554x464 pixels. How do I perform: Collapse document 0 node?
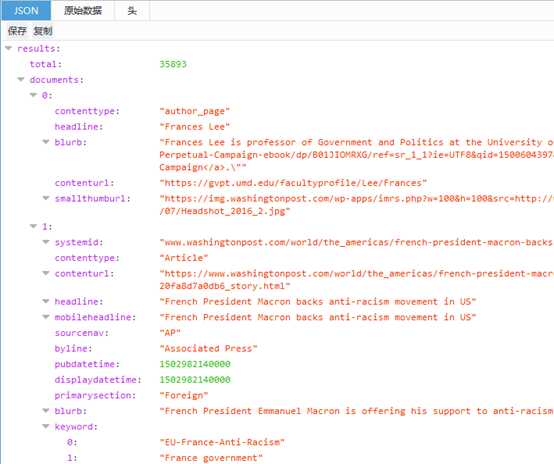34,95
